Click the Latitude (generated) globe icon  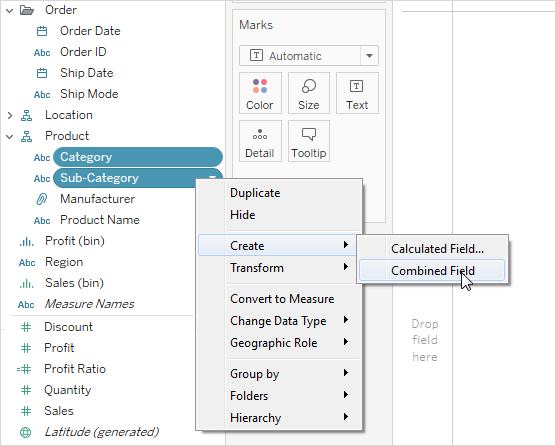click(25, 432)
